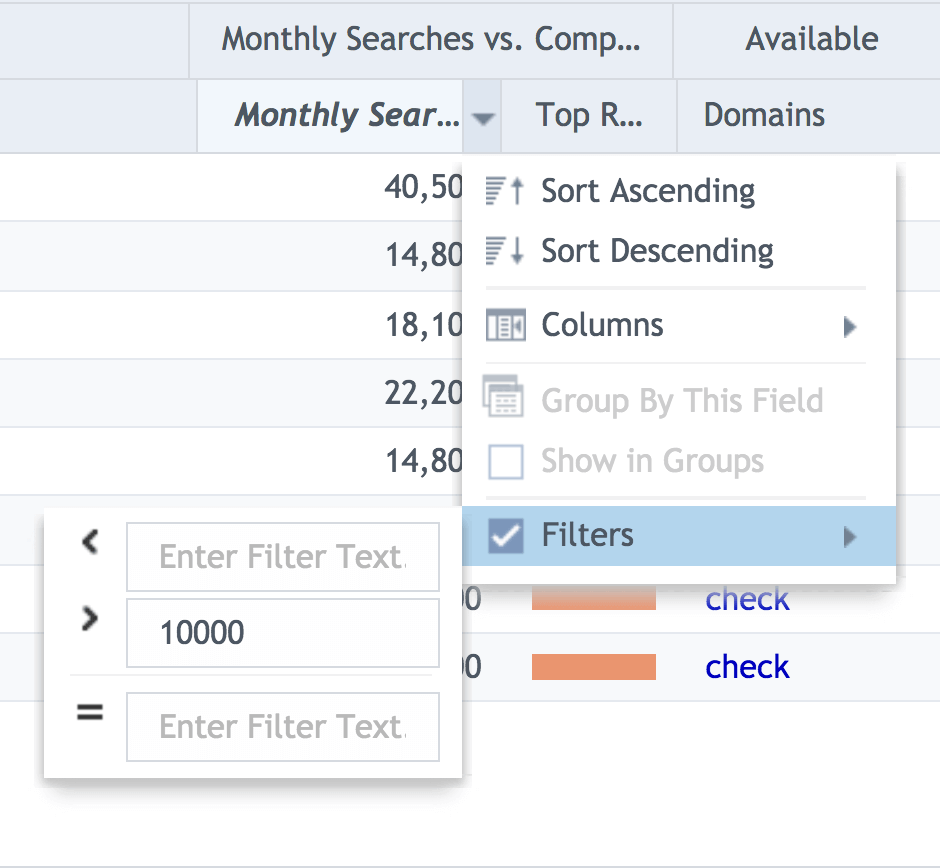
Task: Open the Monthly Searches column dropdown arrow
Action: click(483, 117)
